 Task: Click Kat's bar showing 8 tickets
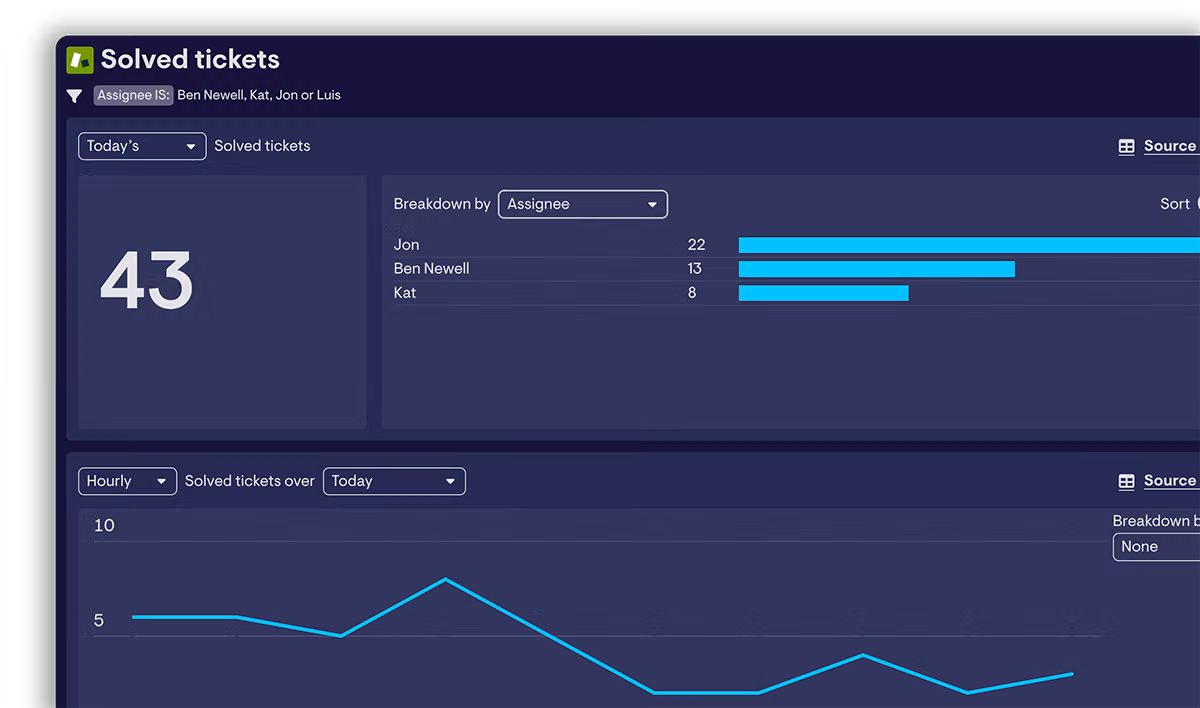point(823,293)
